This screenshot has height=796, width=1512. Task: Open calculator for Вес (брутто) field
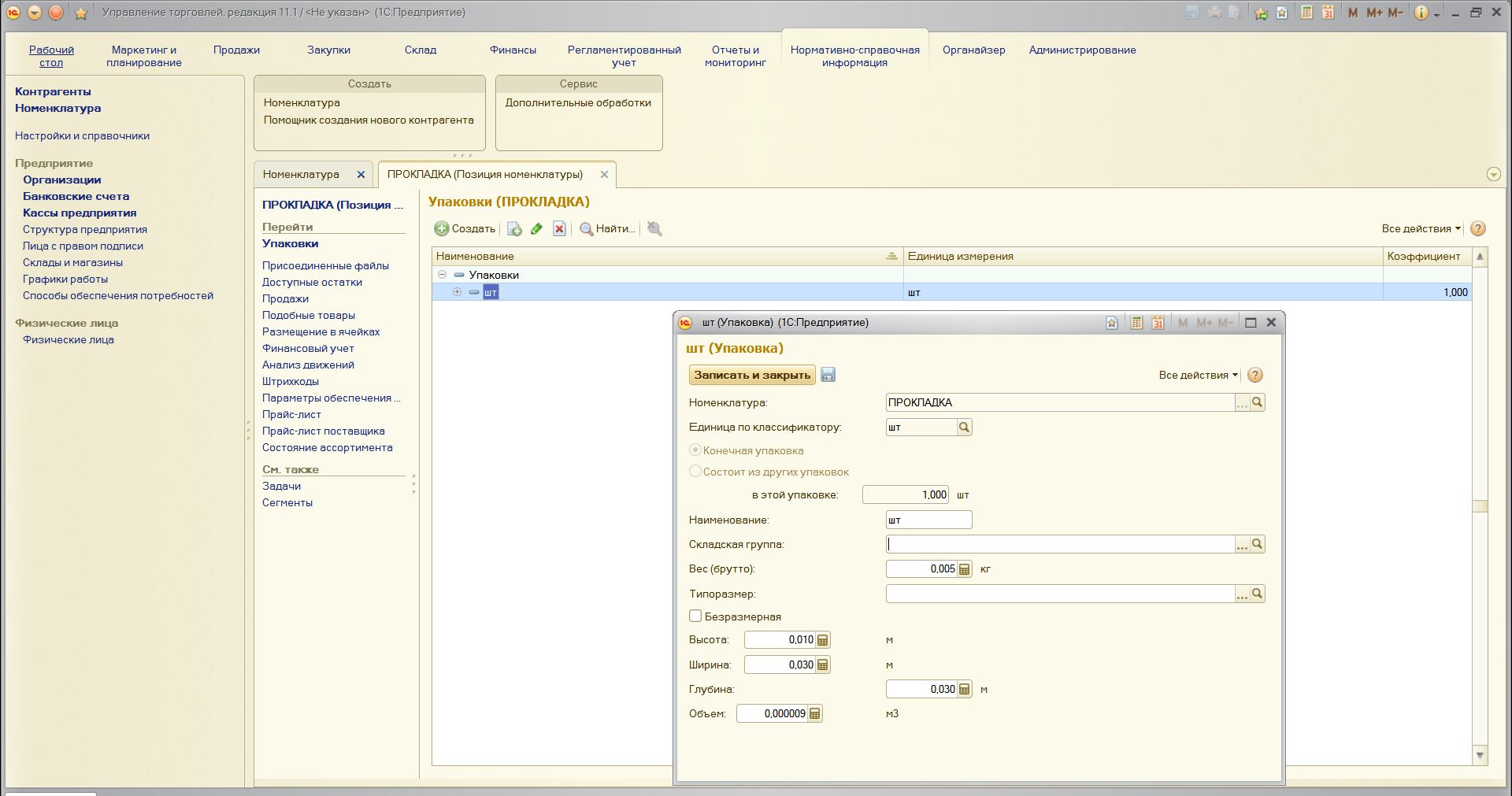(964, 569)
